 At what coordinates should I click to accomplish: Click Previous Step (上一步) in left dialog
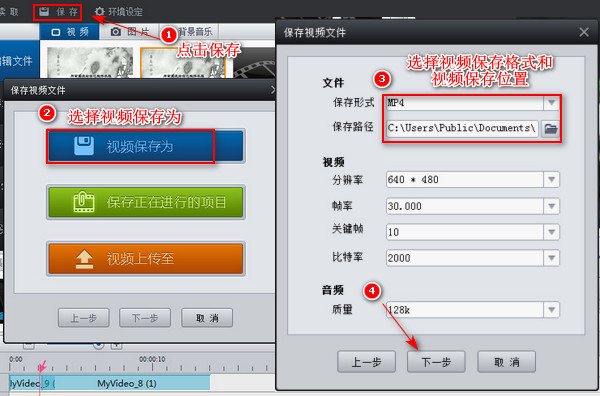coord(83,318)
